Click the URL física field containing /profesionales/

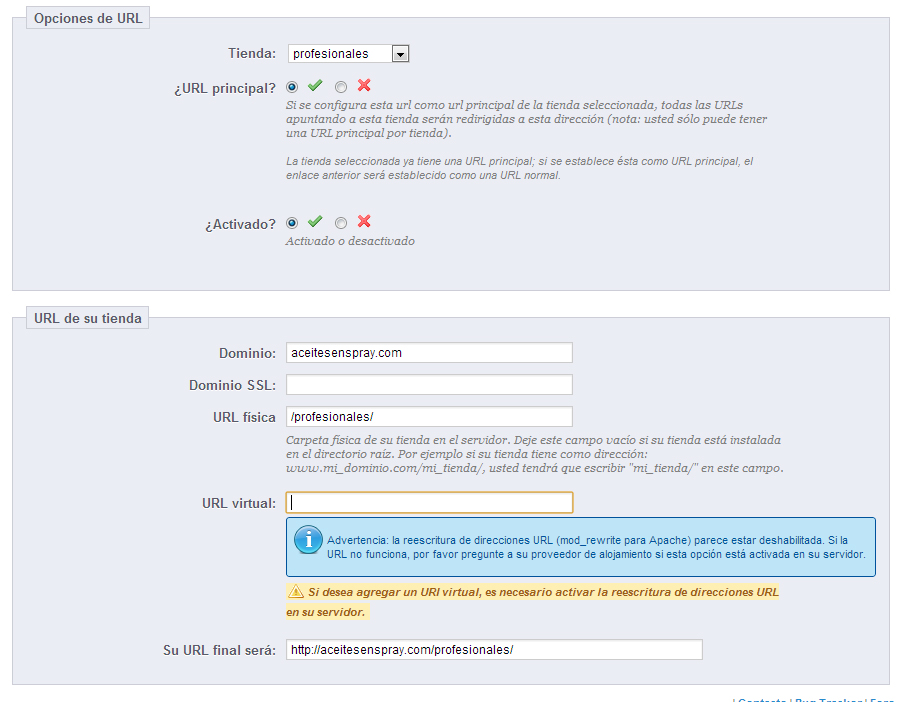tap(429, 417)
